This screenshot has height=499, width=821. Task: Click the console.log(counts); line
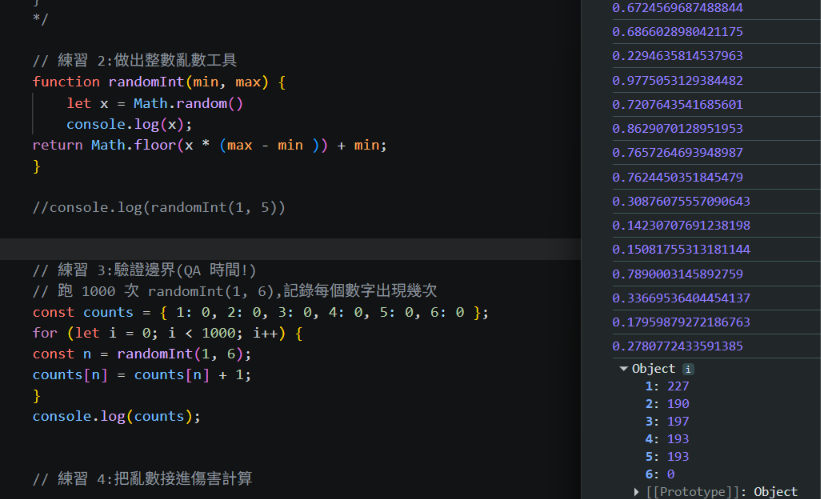point(116,416)
